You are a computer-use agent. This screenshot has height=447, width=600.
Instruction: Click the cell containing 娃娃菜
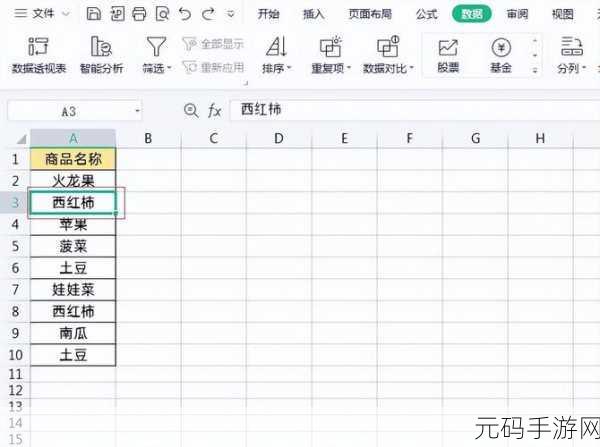pyautogui.click(x=73, y=290)
